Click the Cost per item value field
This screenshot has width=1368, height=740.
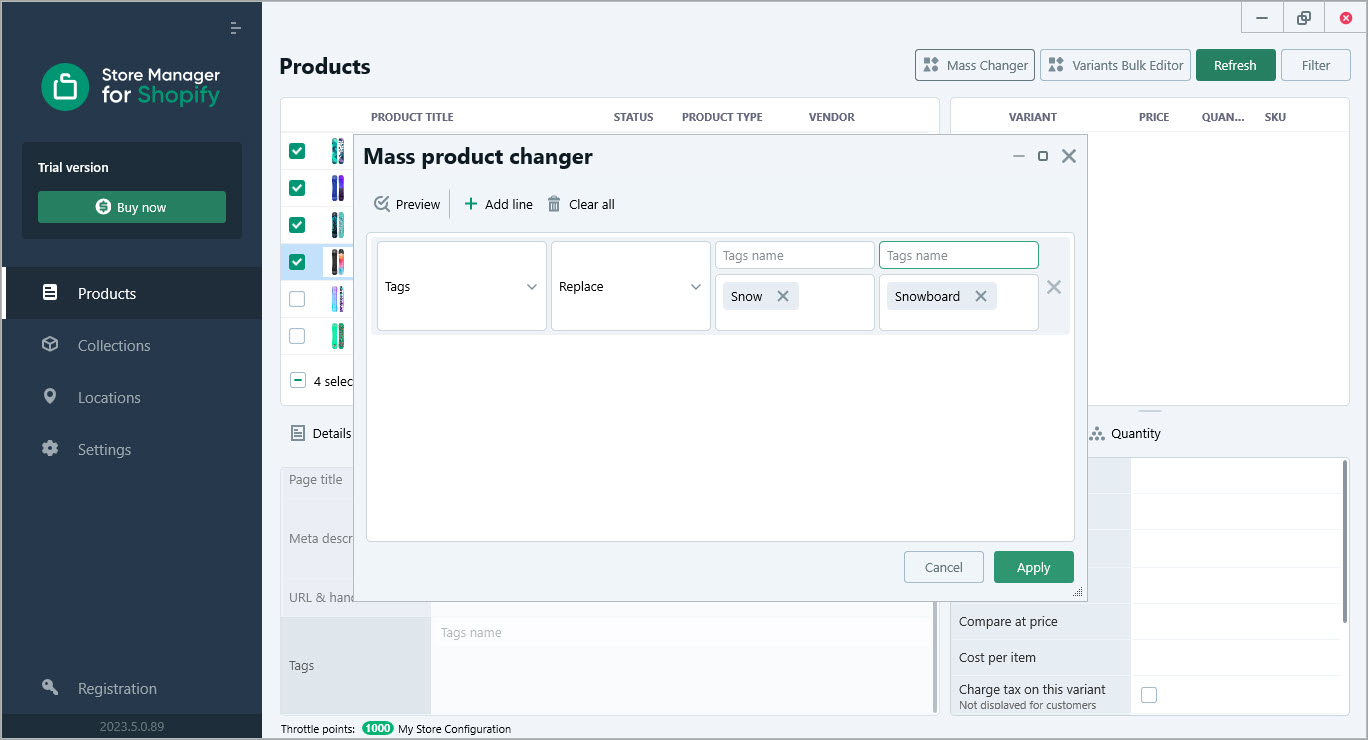point(1235,657)
